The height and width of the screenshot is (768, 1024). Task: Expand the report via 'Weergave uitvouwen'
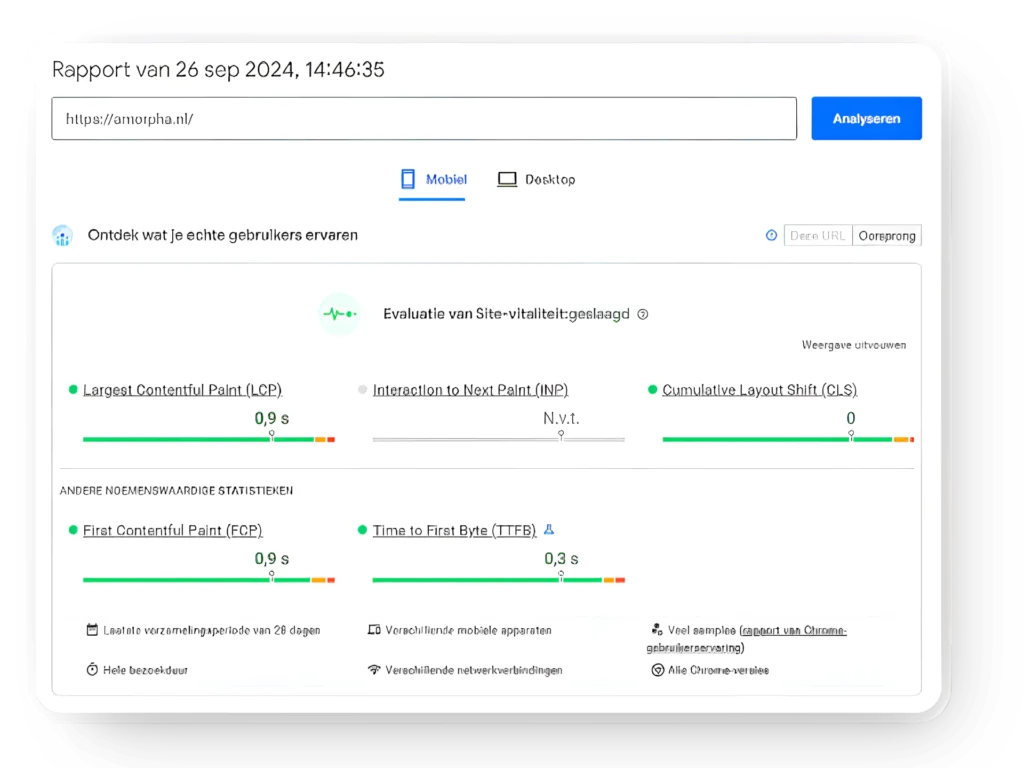pyautogui.click(x=853, y=344)
